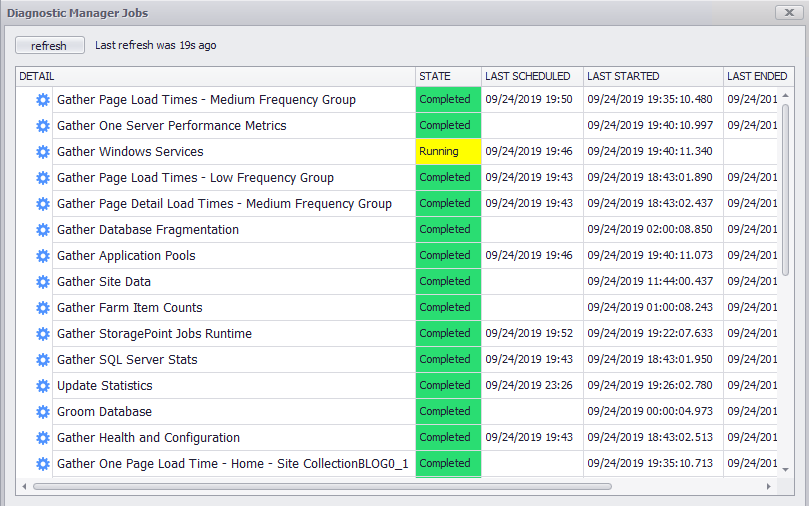Select the yellow Running state cell
The image size is (809, 506).
(x=448, y=152)
